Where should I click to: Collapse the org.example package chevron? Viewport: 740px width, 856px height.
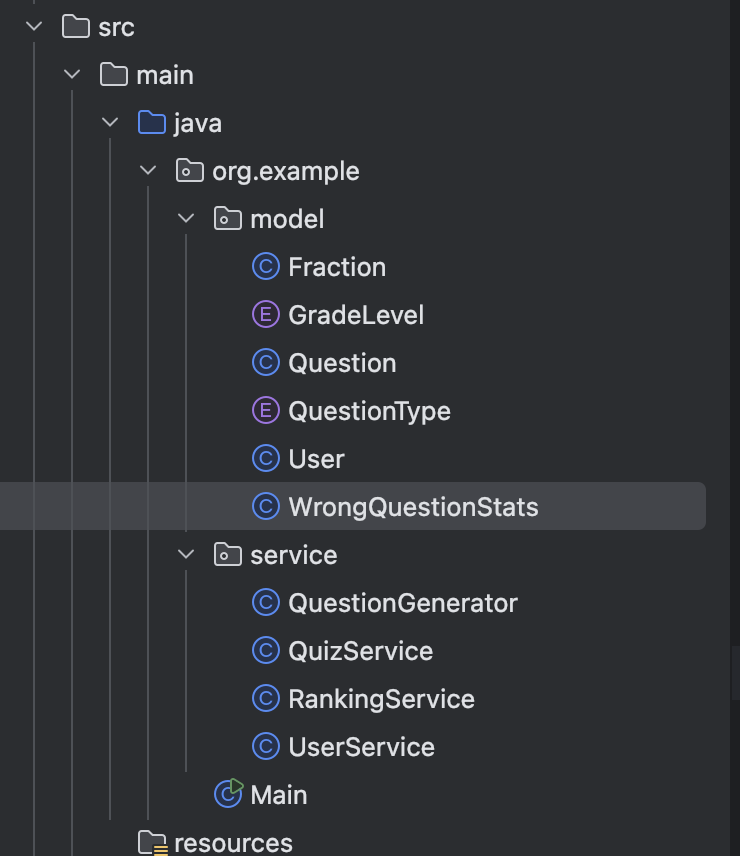pos(148,171)
